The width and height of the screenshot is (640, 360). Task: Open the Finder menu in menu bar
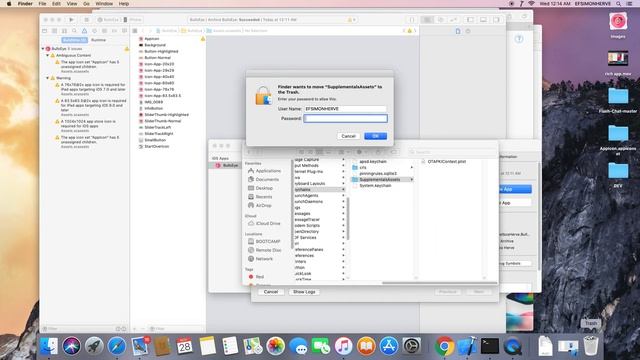click(x=25, y=4)
